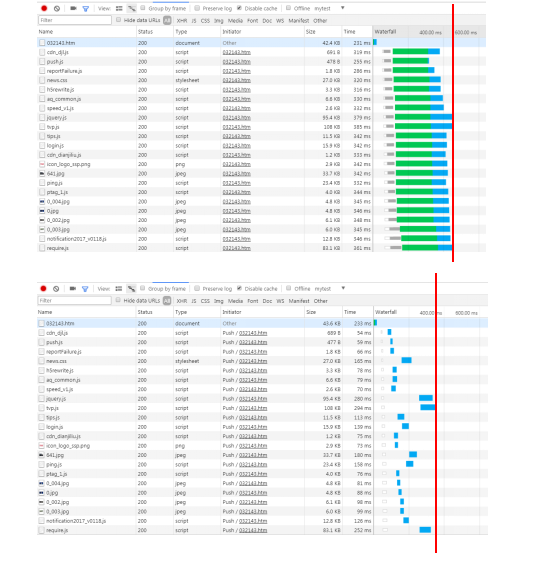Enable the Preserve log checkbox in upper panel

[197, 8]
